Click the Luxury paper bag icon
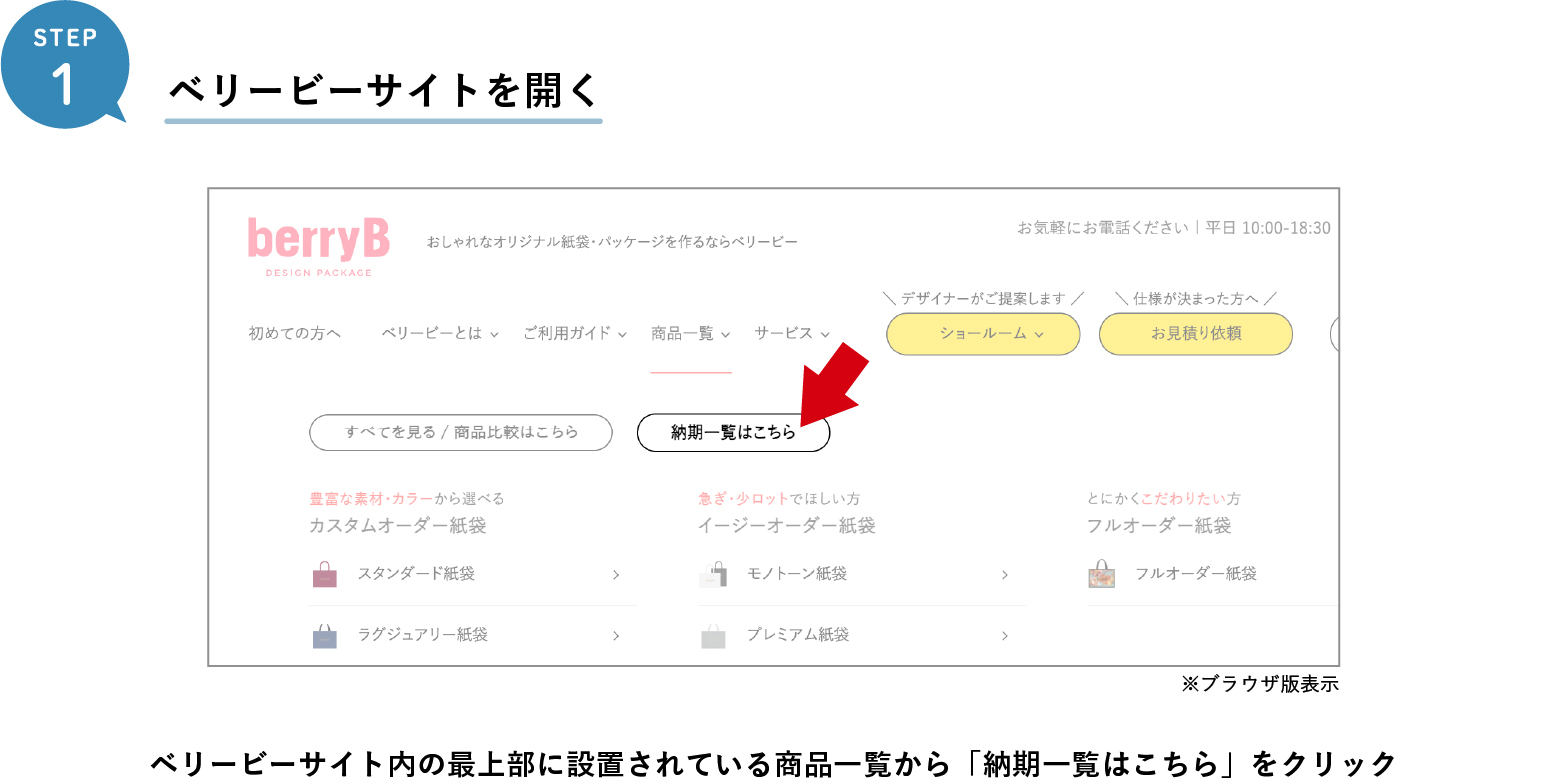 [325, 636]
